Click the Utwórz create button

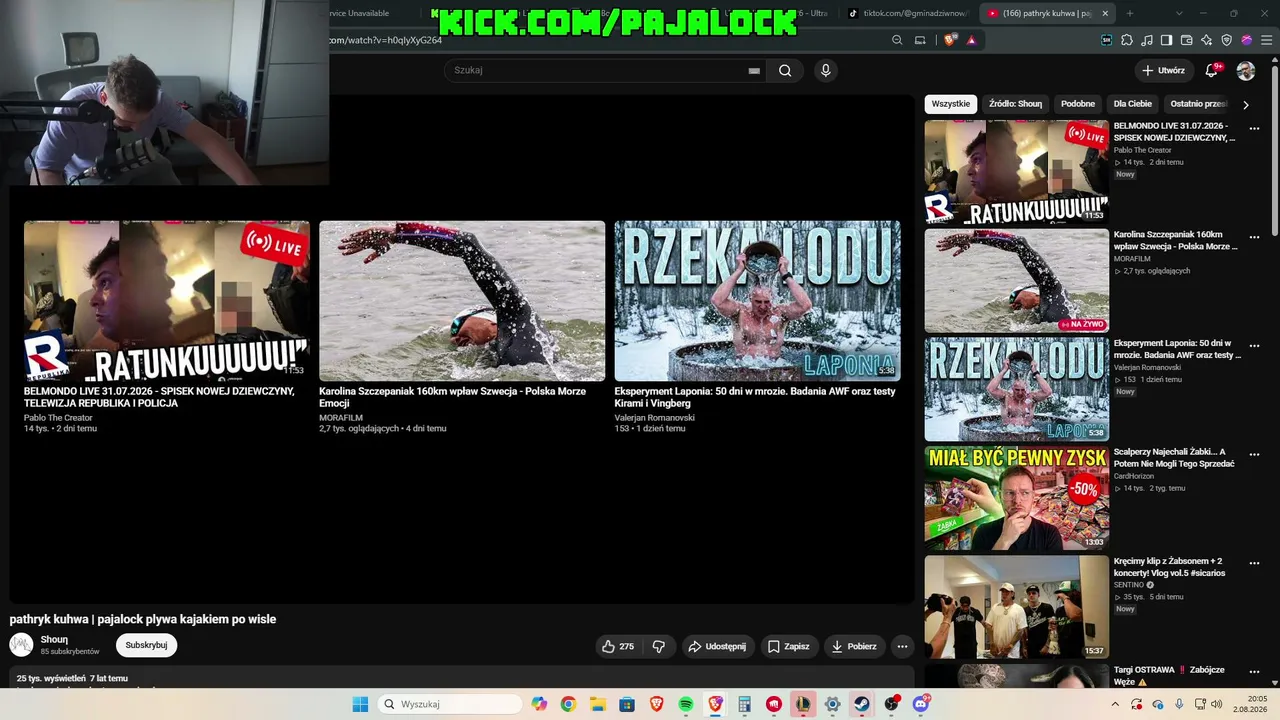(1163, 70)
